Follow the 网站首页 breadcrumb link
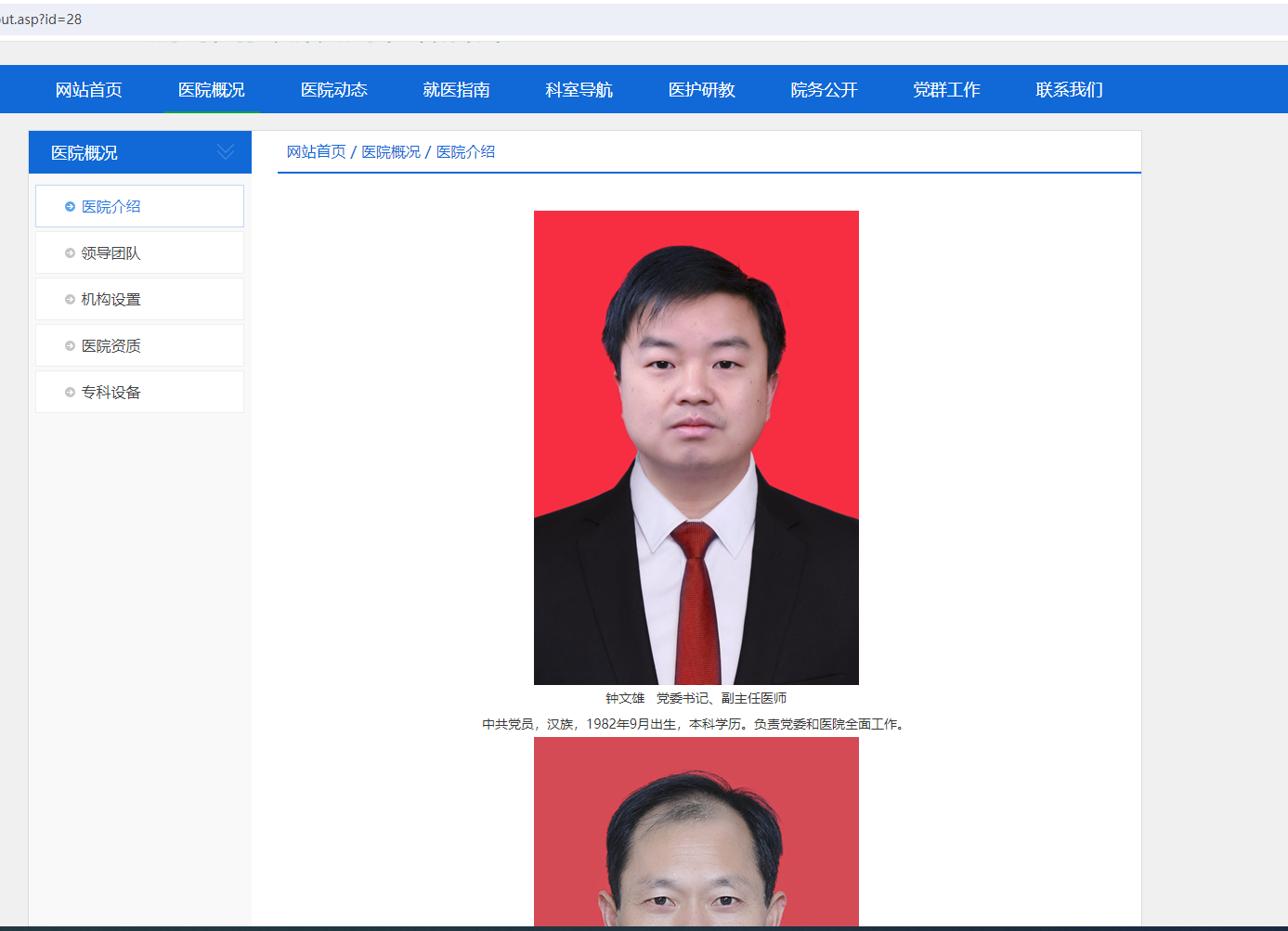 pyautogui.click(x=316, y=151)
